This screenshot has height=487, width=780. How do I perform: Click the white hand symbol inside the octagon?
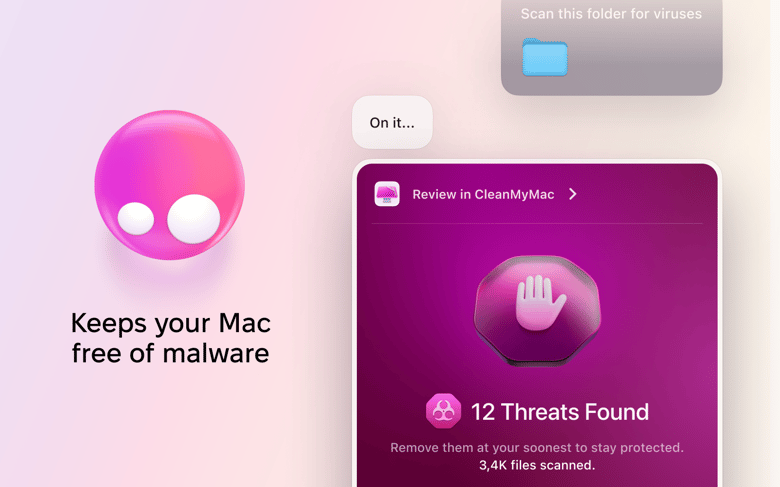click(x=540, y=303)
